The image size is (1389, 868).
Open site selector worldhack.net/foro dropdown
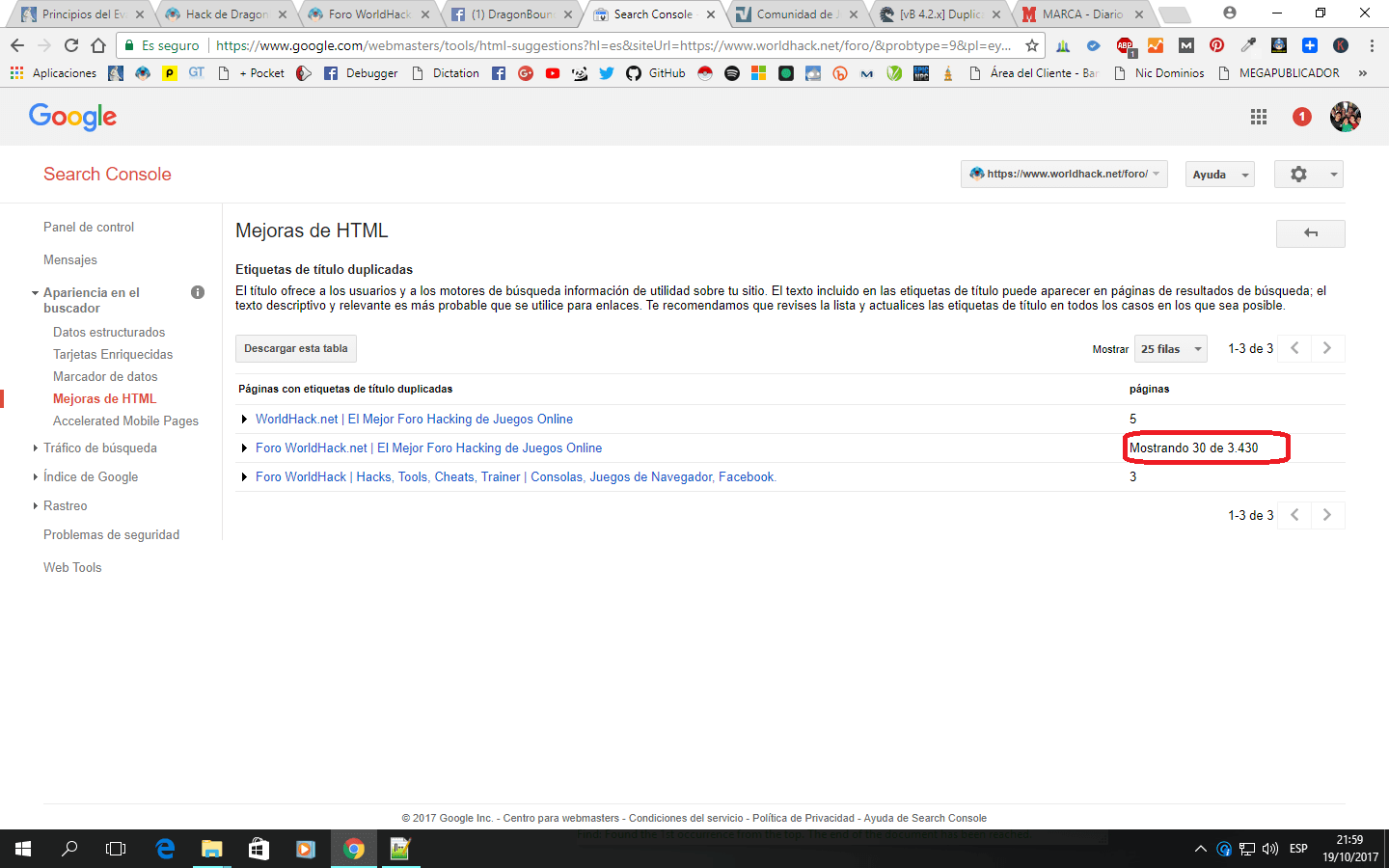coord(1064,174)
